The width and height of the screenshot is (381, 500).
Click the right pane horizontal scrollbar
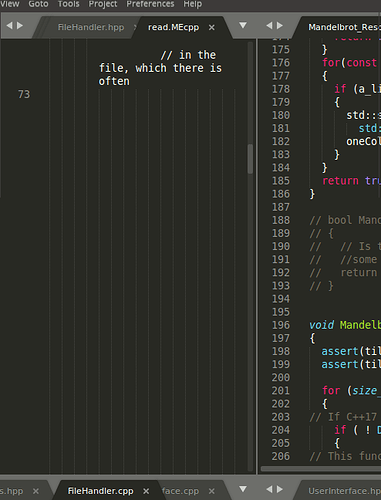click(321, 469)
